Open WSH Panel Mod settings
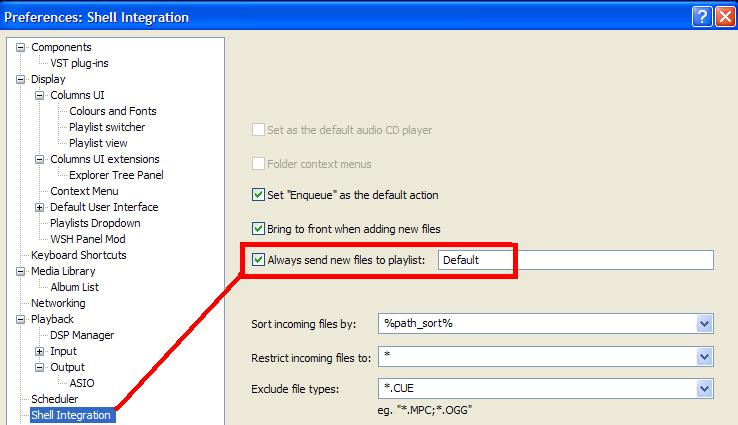The width and height of the screenshot is (738, 425). click(x=87, y=239)
